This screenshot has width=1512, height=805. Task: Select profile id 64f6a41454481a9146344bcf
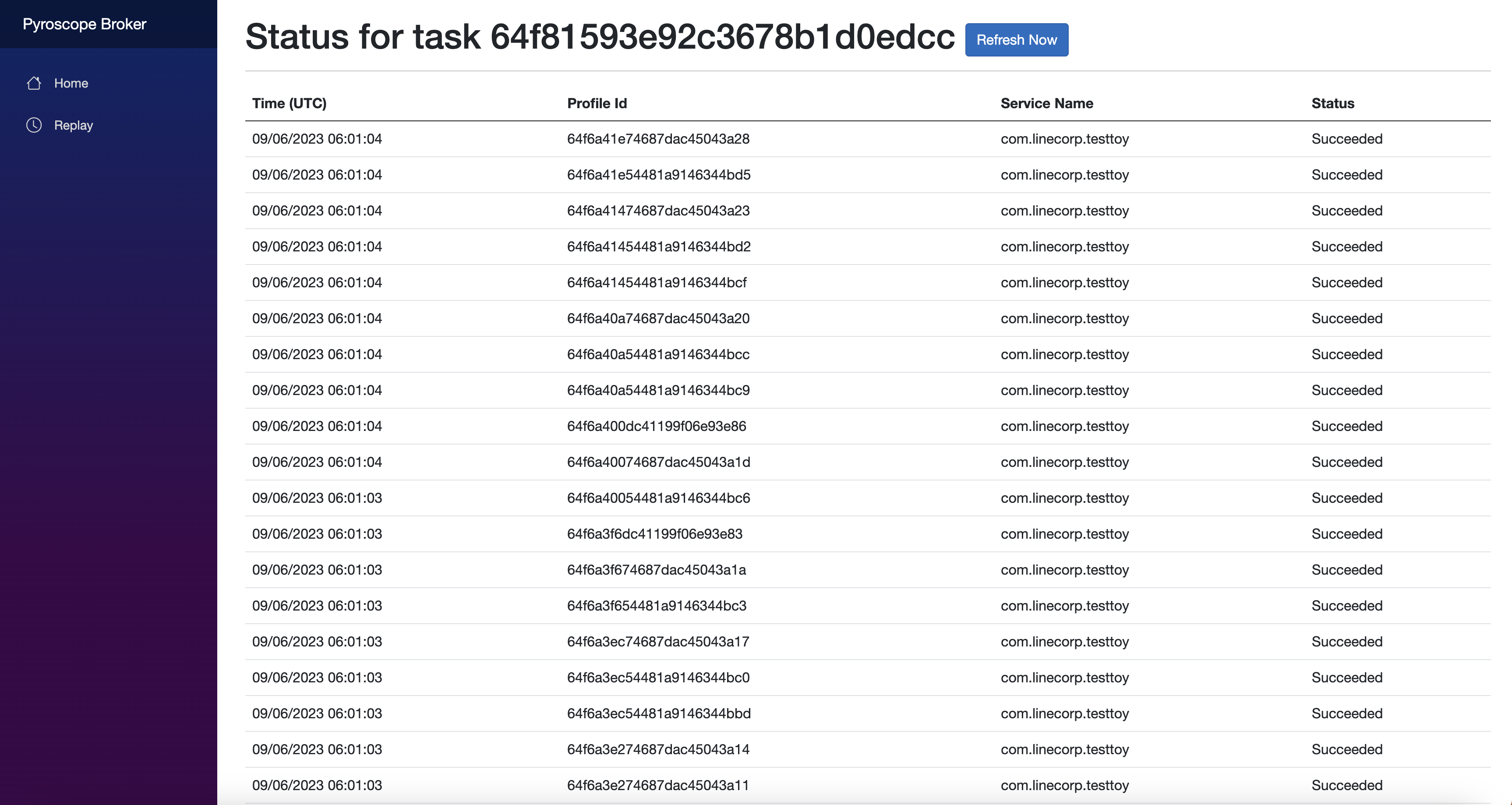pyautogui.click(x=657, y=282)
